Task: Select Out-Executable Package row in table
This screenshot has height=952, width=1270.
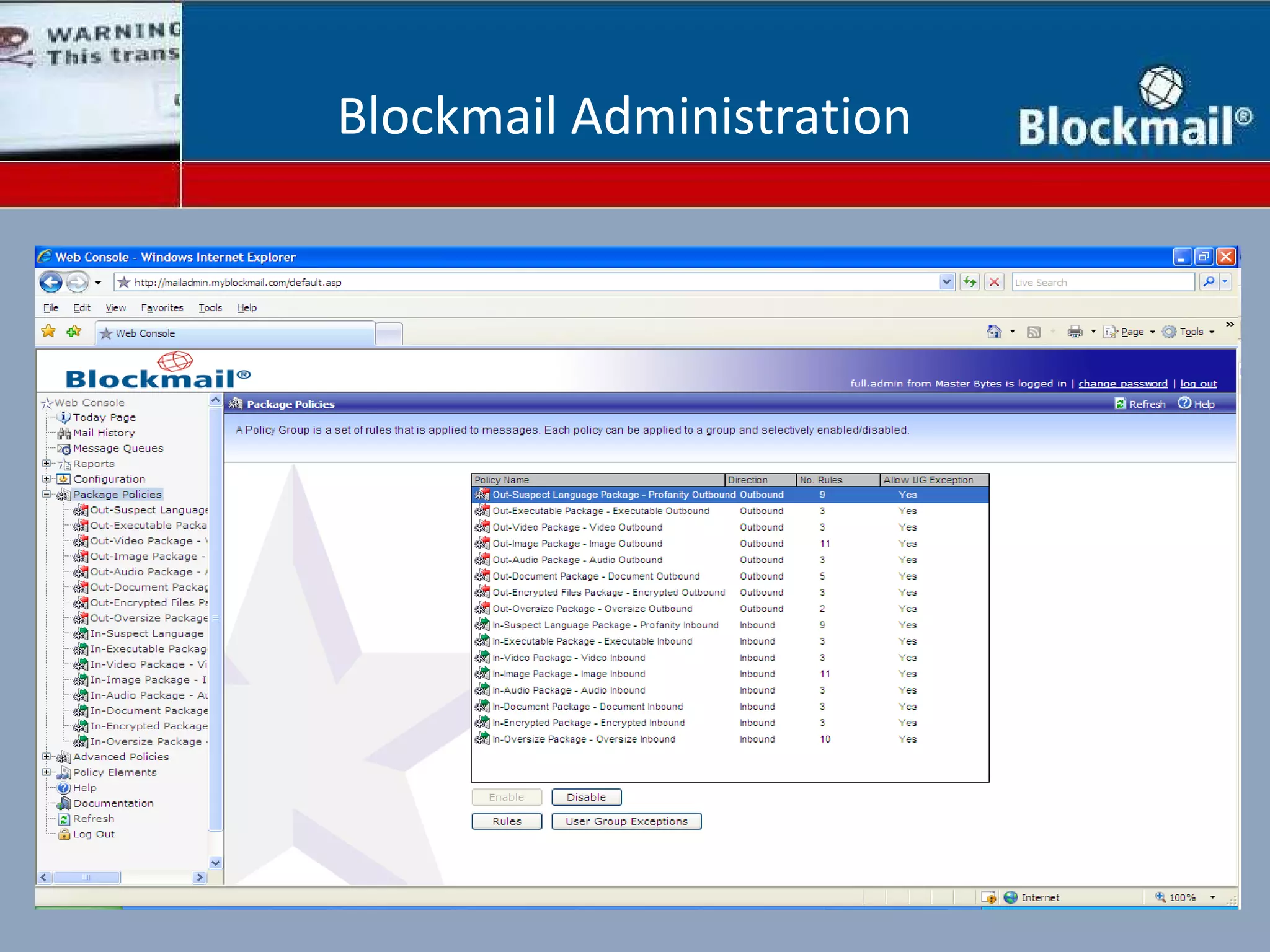Action: pos(730,511)
